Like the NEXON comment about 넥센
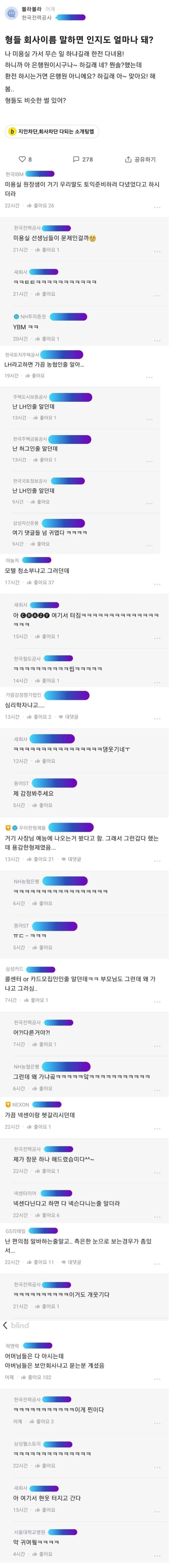Viewport: 170px width, 1568px height. click(x=39, y=1127)
